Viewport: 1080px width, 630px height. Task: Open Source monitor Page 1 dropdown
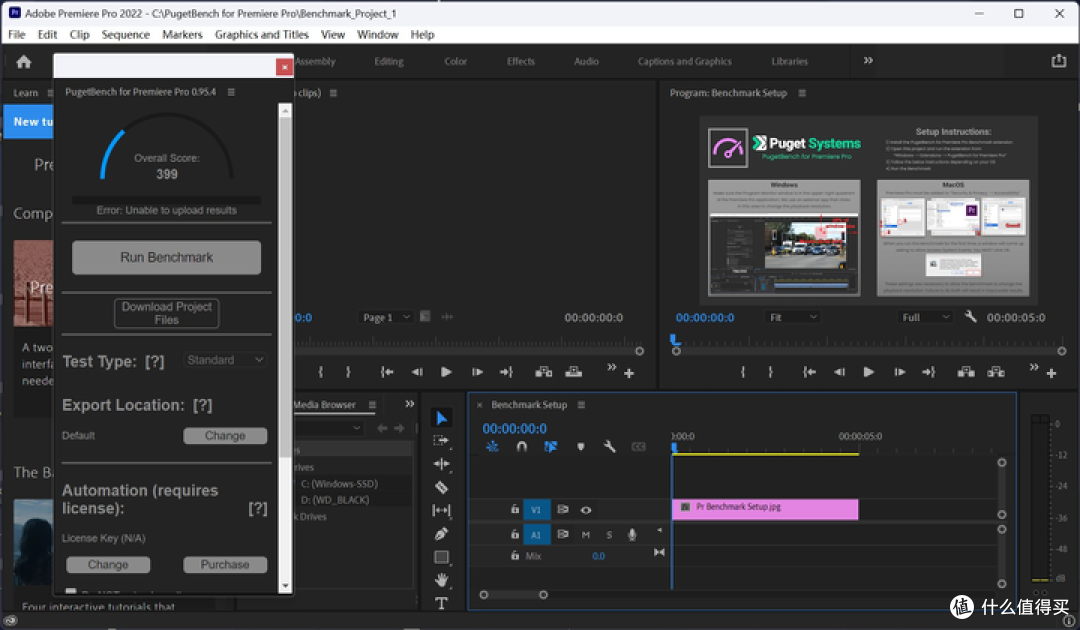pos(386,317)
